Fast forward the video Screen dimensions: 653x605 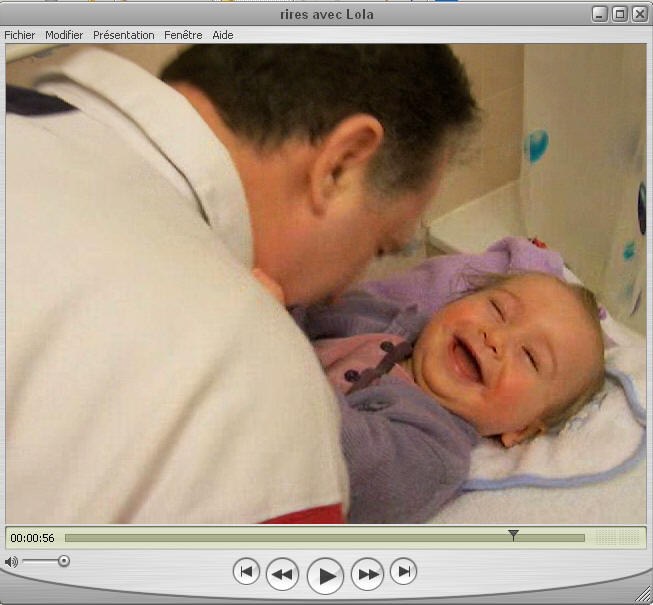[368, 574]
